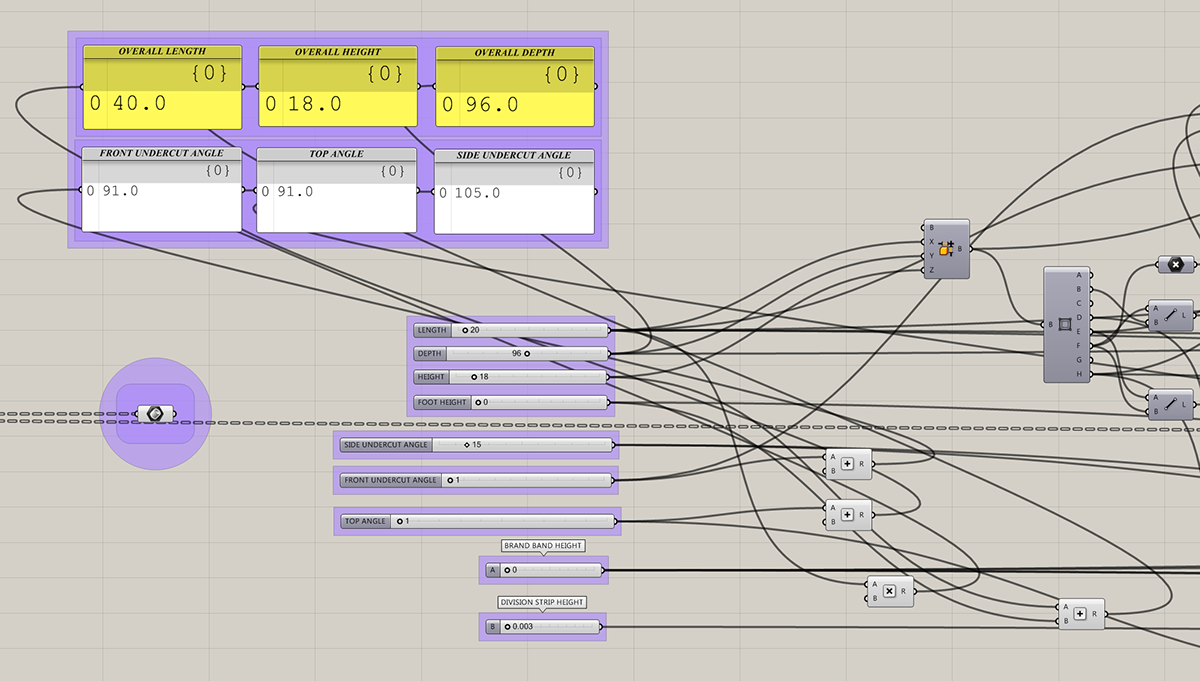Screen dimensions: 1200x681
Task: Click output R of the multiplication component
Action: (904, 591)
